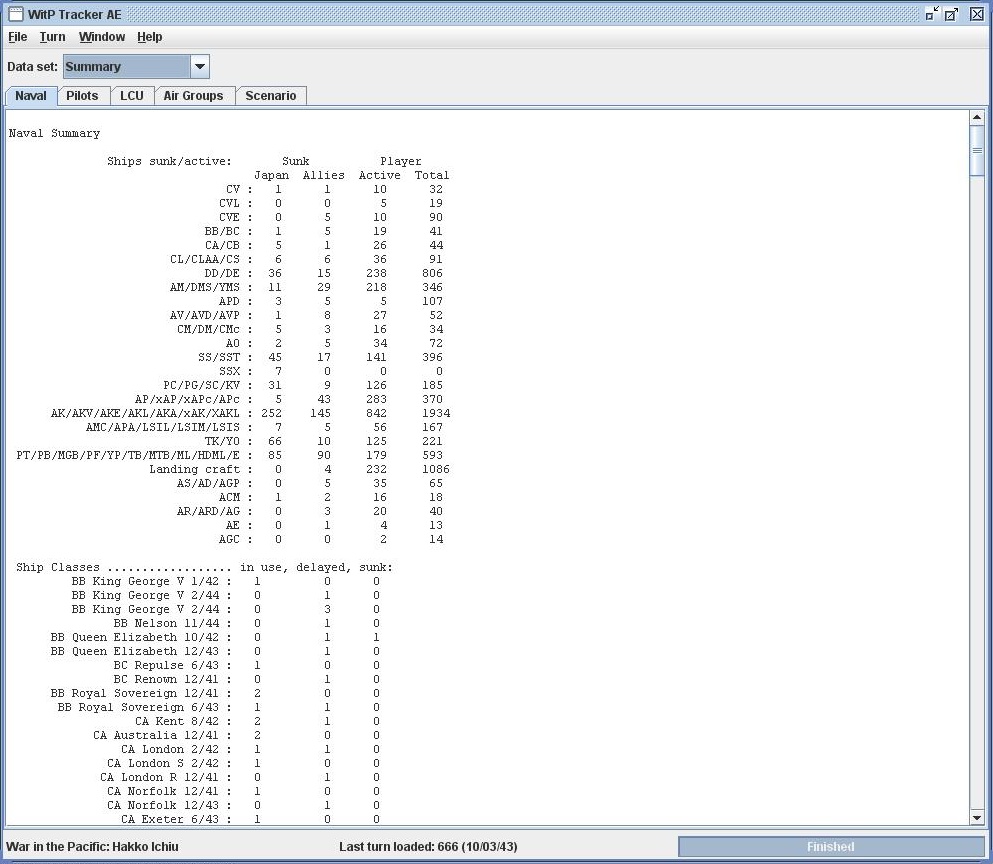Image resolution: width=993 pixels, height=864 pixels.
Task: Open the Window menu
Action: [x=102, y=37]
